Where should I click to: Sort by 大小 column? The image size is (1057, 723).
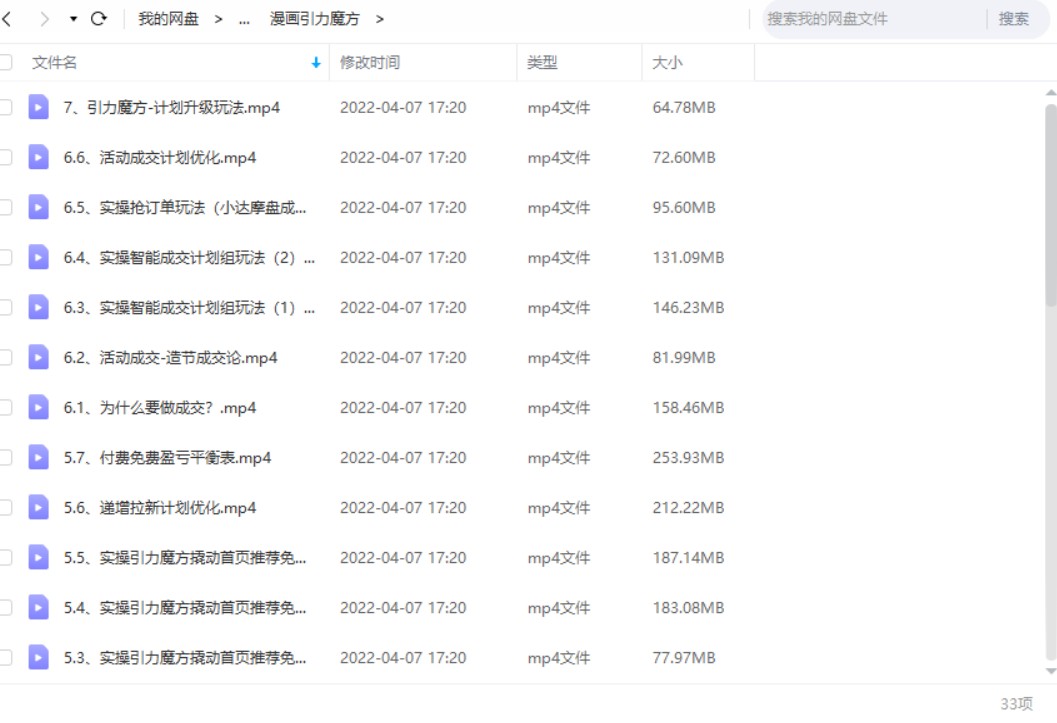(667, 63)
